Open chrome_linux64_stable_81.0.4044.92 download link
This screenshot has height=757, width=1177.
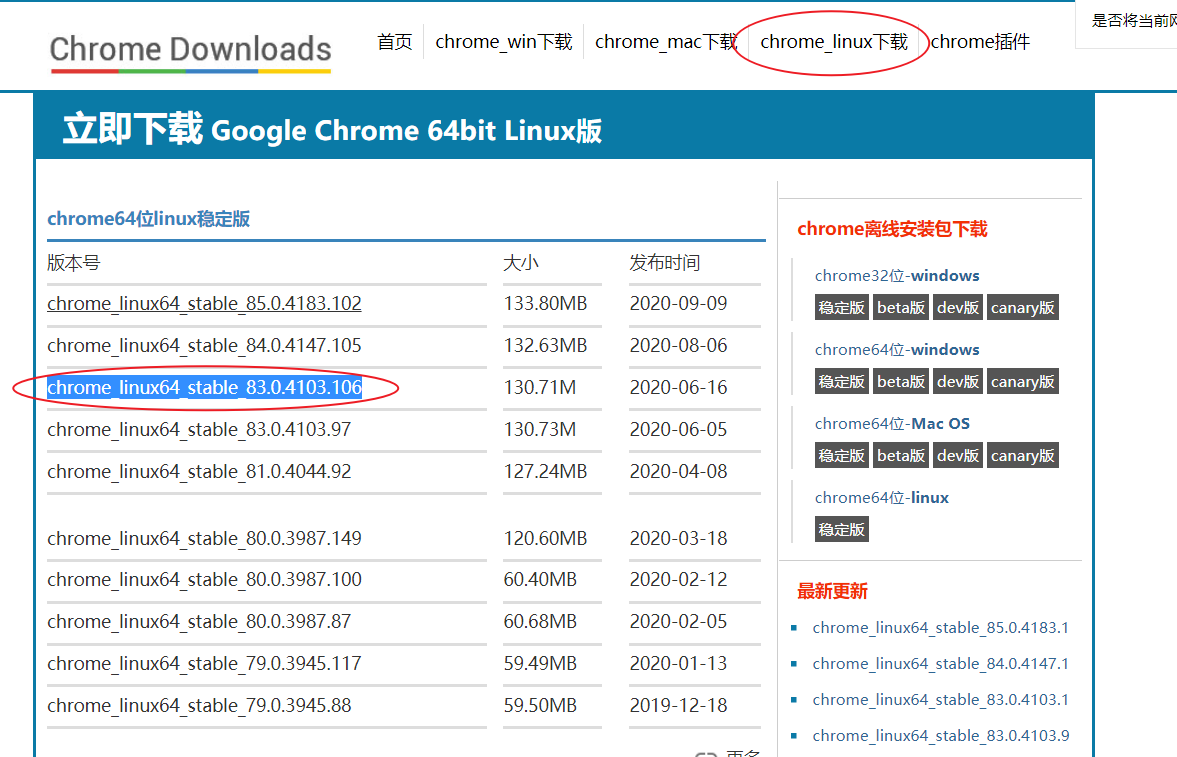[199, 472]
